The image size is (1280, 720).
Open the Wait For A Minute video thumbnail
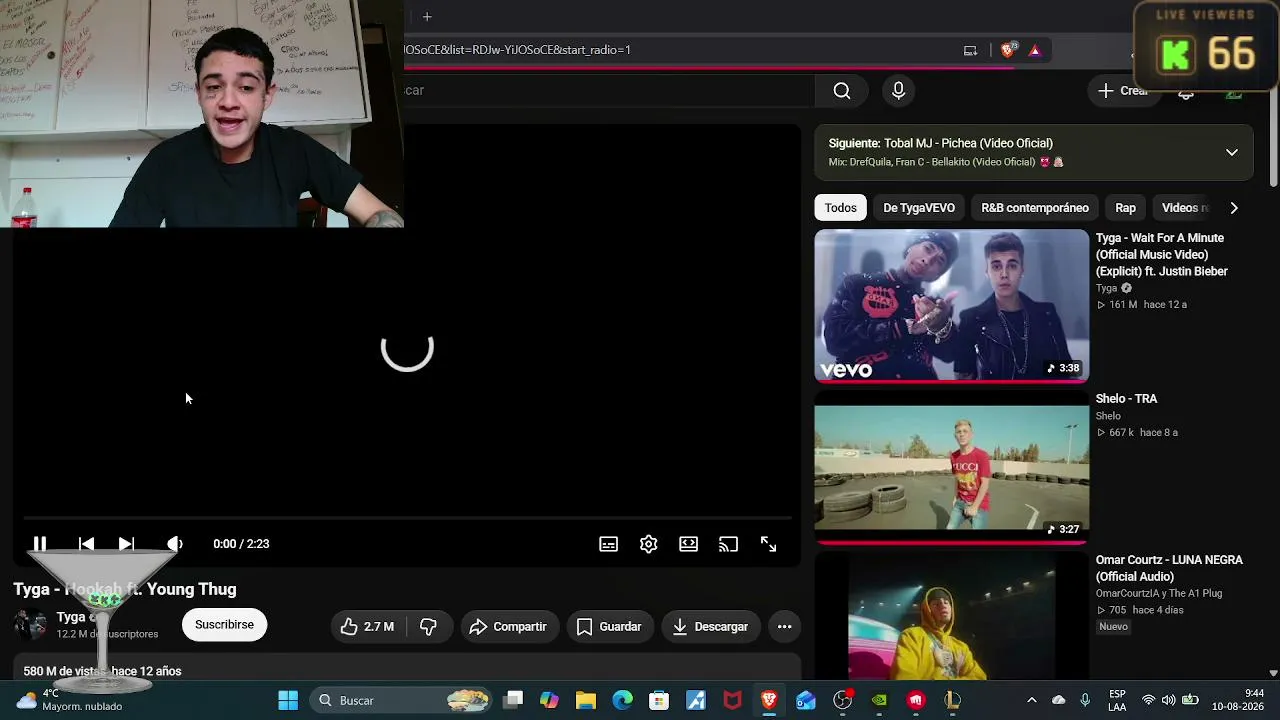pos(951,306)
